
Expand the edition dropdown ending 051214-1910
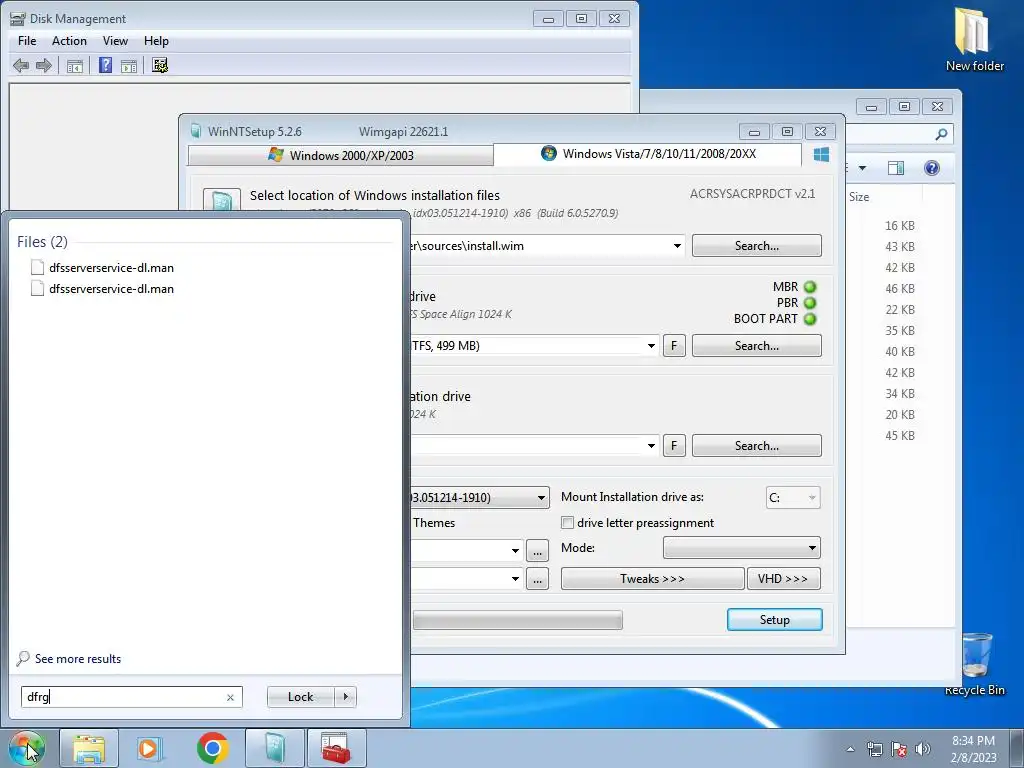point(541,498)
